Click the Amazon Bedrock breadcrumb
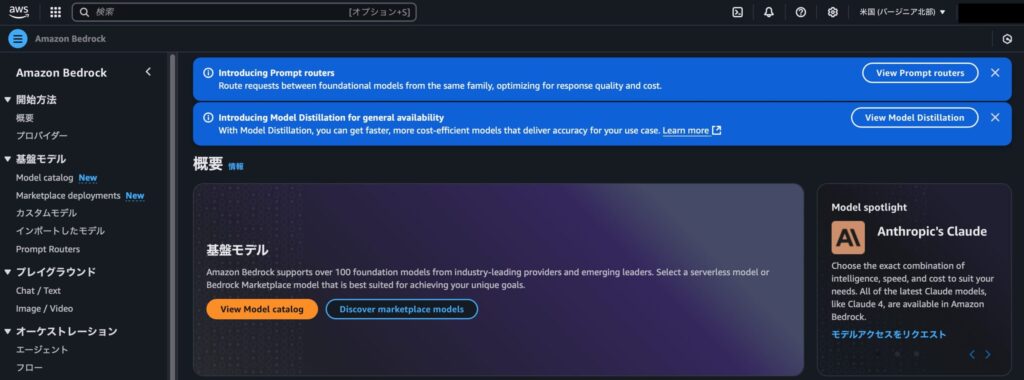This screenshot has height=380, width=1024. click(71, 39)
